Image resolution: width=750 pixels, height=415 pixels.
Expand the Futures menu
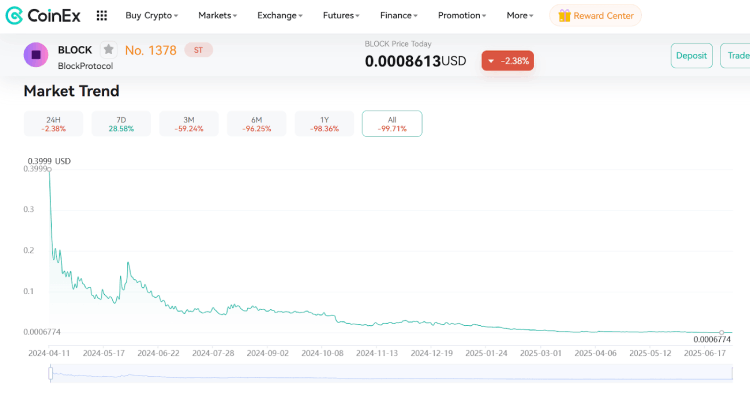click(341, 15)
